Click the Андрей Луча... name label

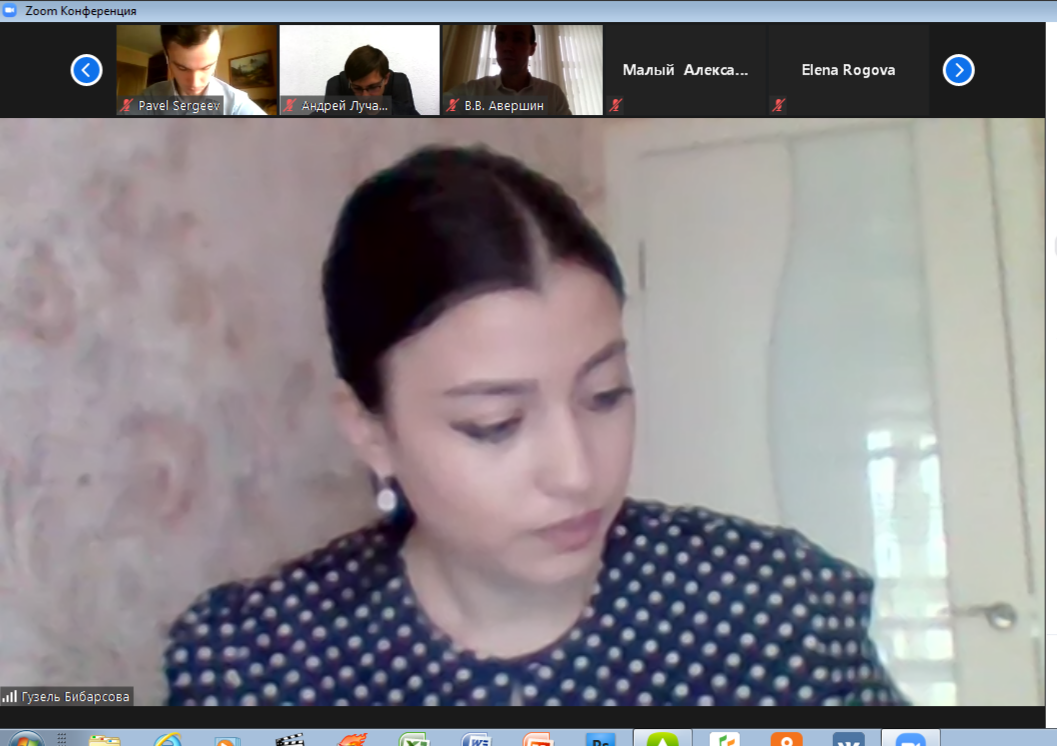(x=344, y=106)
